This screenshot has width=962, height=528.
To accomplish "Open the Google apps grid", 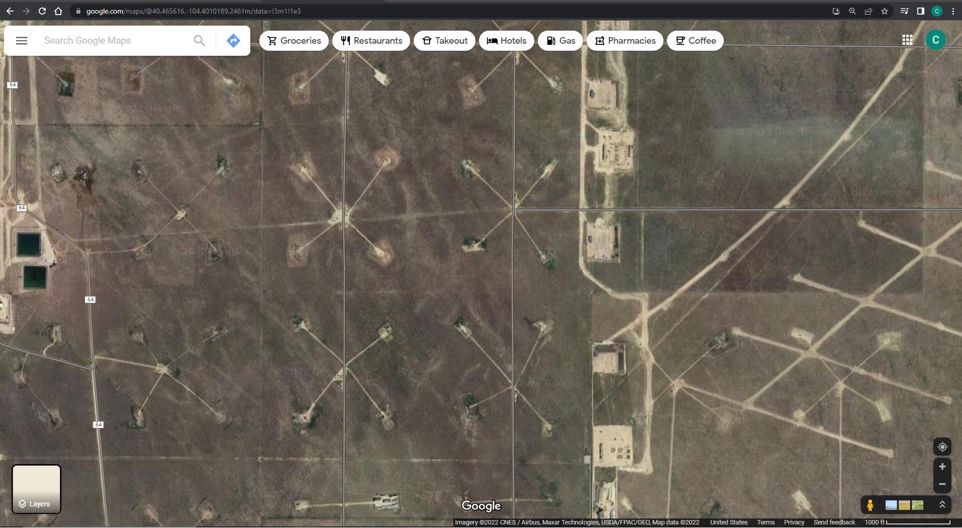I will 907,40.
